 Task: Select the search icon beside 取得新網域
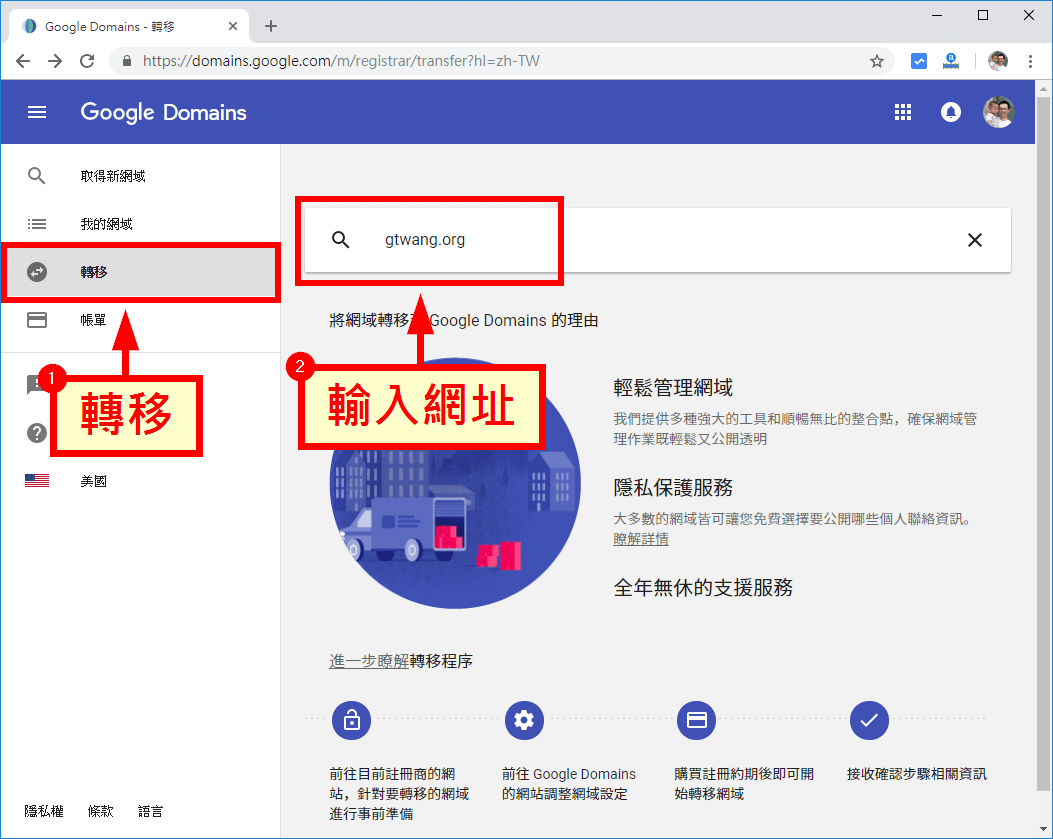37,175
